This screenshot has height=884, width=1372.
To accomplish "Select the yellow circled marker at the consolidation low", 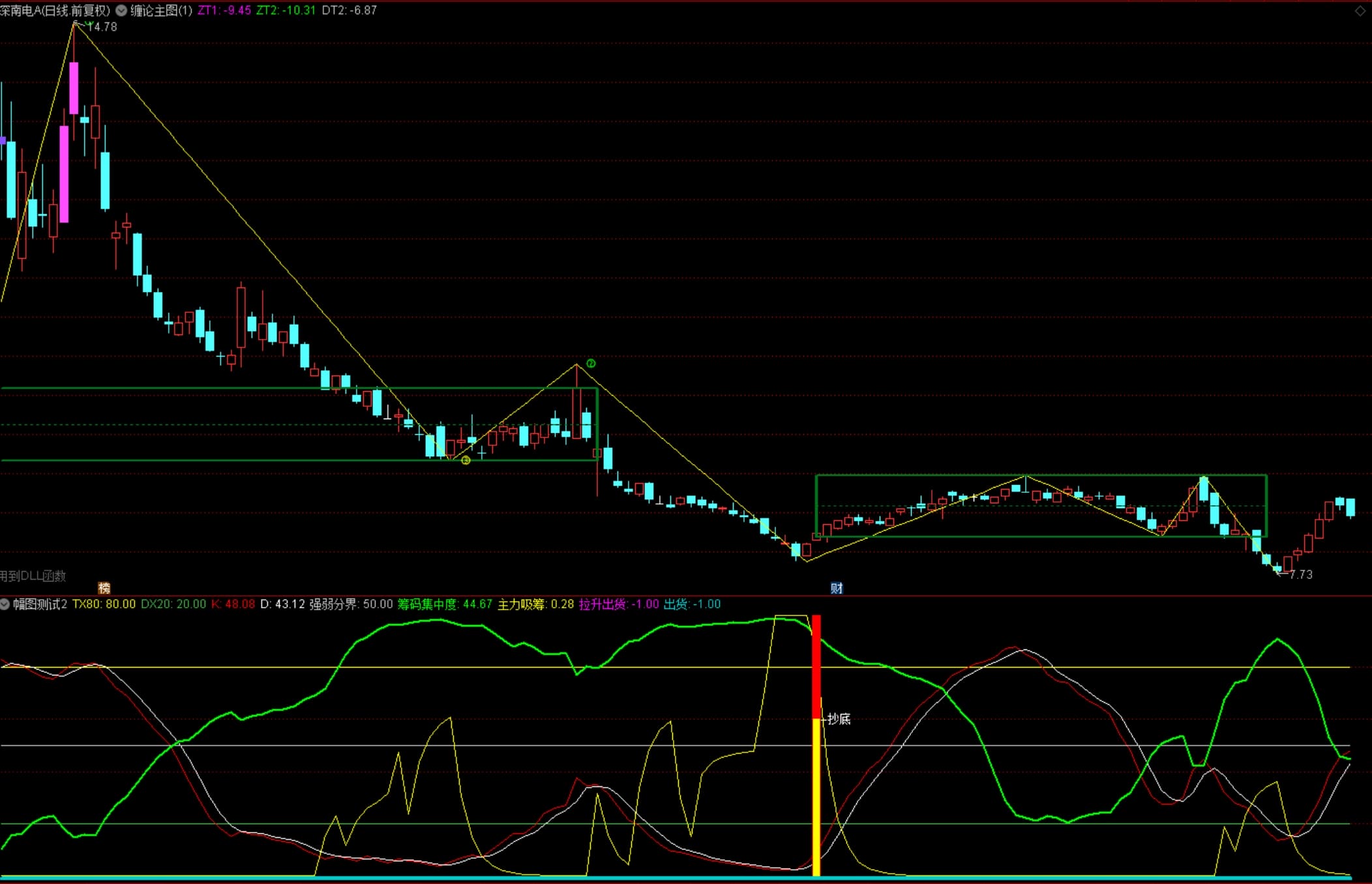I will click(466, 460).
